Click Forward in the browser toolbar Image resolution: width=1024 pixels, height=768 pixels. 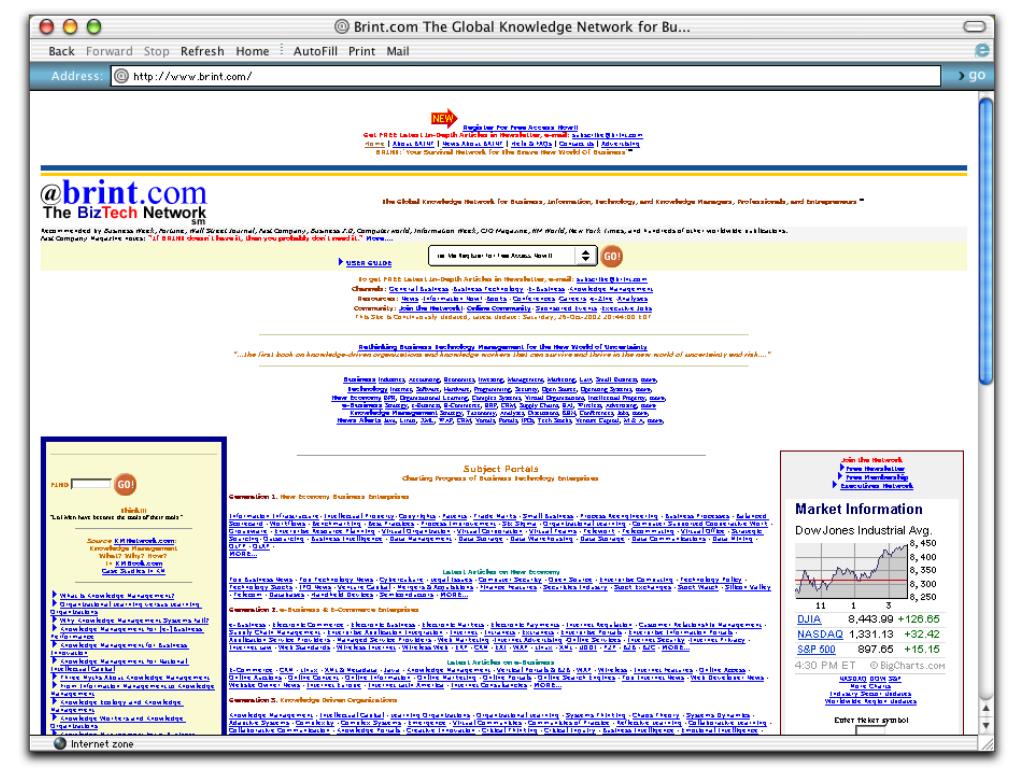tap(109, 51)
